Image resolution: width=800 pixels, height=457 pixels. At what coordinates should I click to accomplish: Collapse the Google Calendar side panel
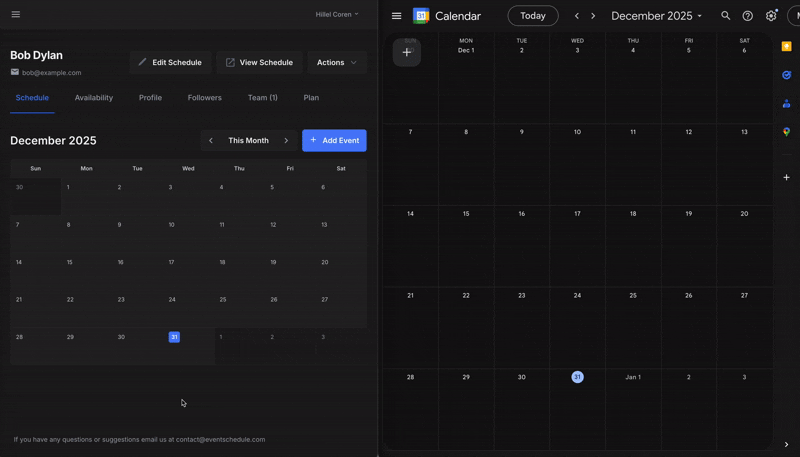(787, 445)
